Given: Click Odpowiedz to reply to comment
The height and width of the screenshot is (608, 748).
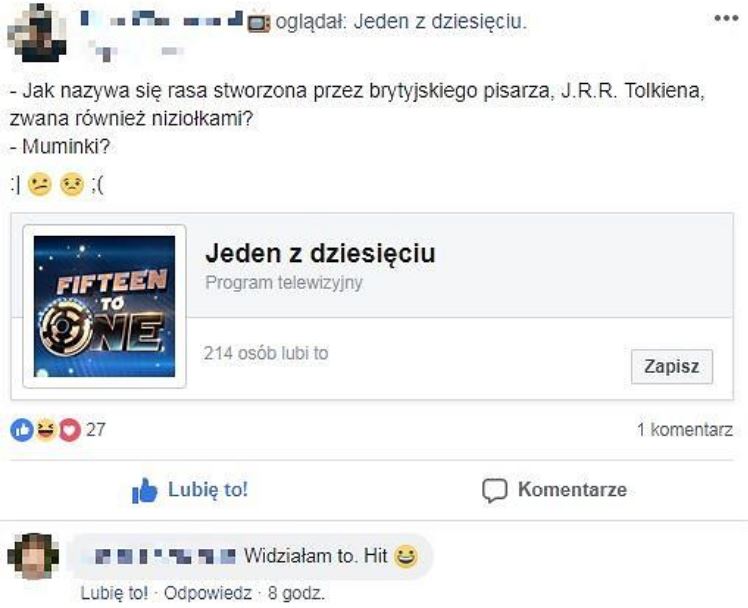Looking at the screenshot, I should coord(208,594).
